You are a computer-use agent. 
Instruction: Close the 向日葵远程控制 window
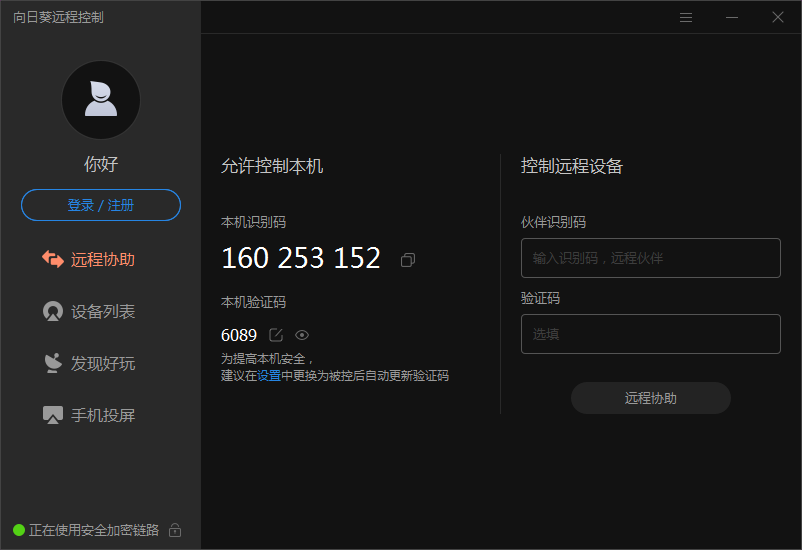coord(778,17)
